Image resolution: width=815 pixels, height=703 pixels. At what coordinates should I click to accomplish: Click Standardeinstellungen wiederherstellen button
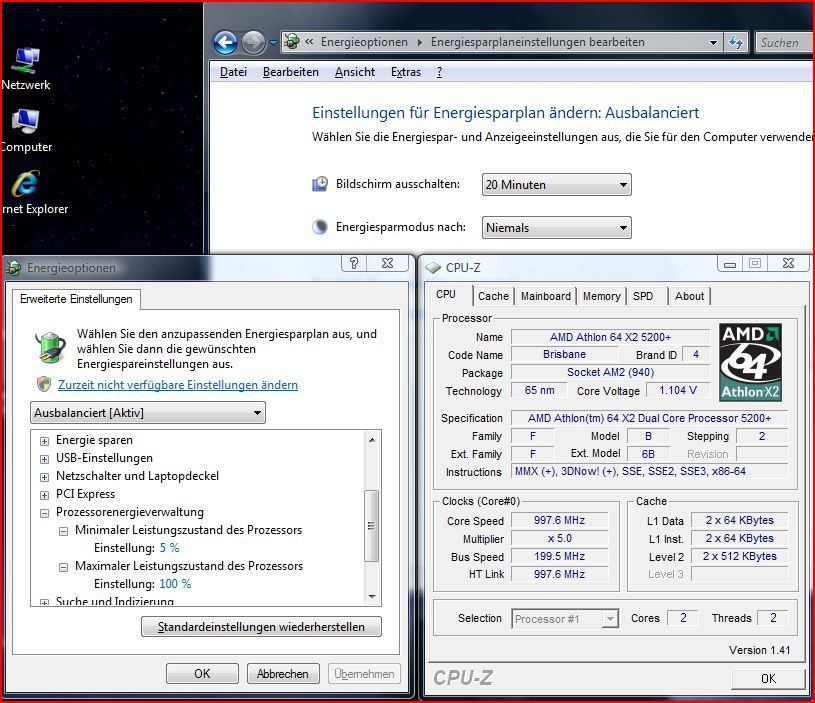coord(261,627)
